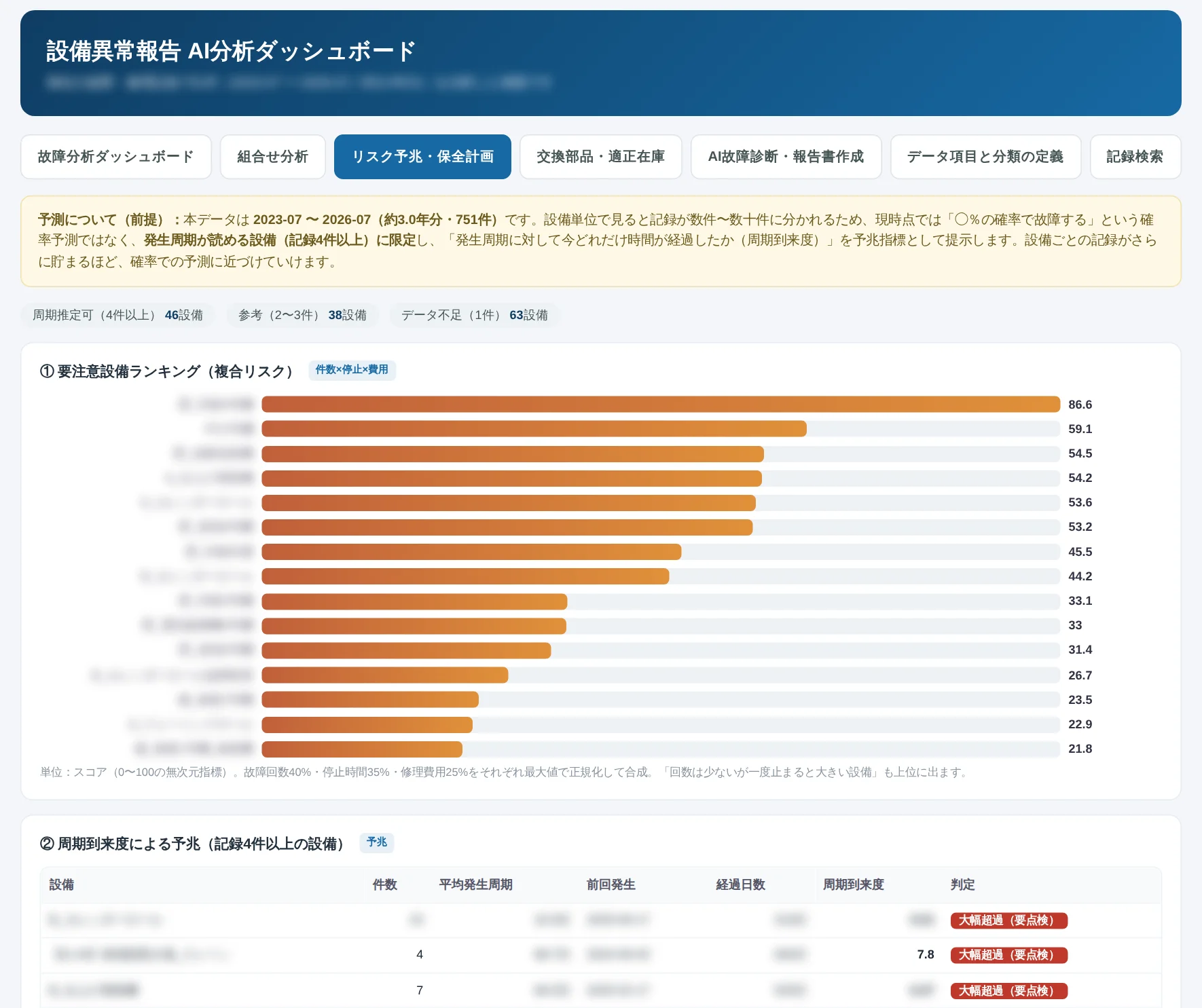Open the 故障分析ダッシュボード tab
1202x1008 pixels.
click(x=116, y=157)
